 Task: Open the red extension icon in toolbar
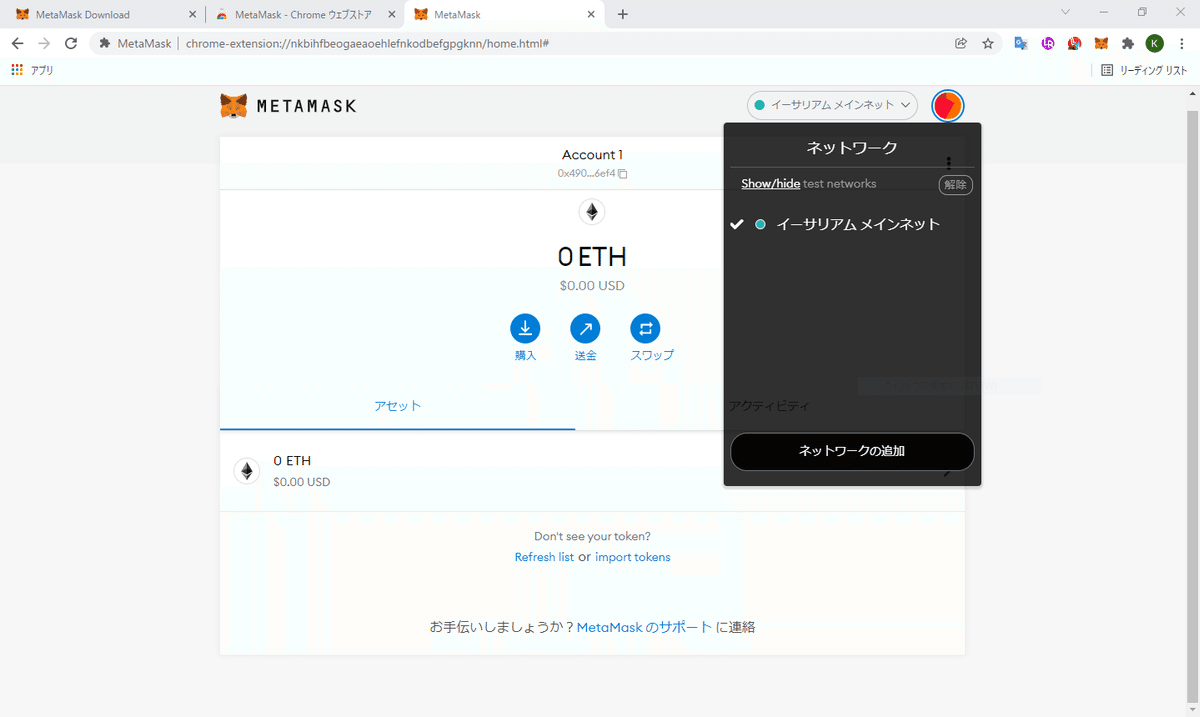point(1074,43)
